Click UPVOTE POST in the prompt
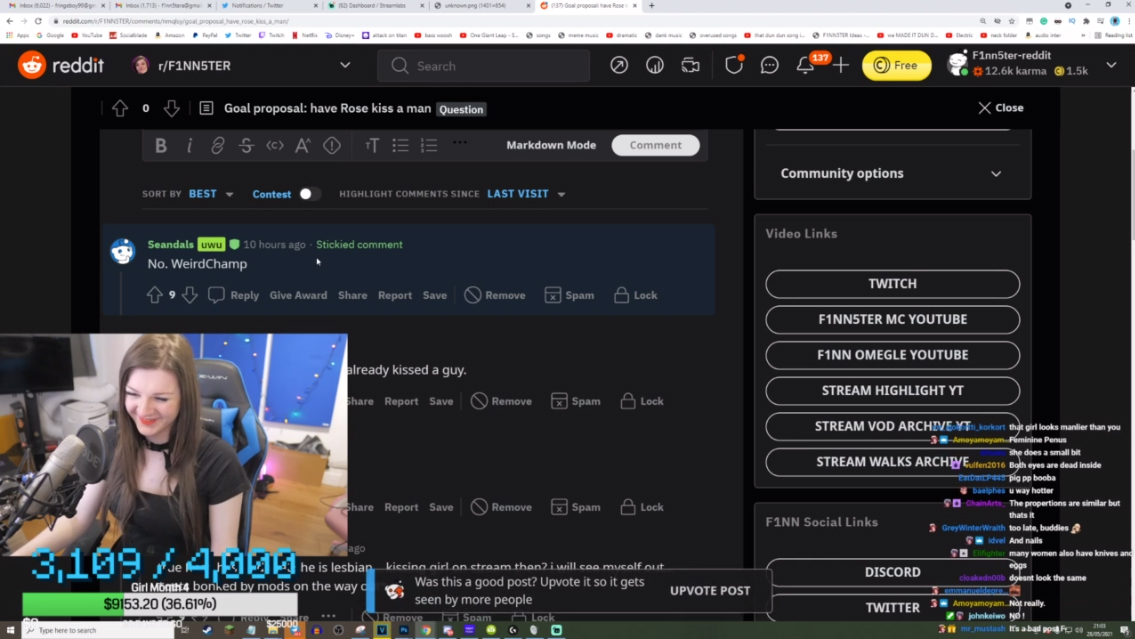The width and height of the screenshot is (1135, 639). [710, 591]
